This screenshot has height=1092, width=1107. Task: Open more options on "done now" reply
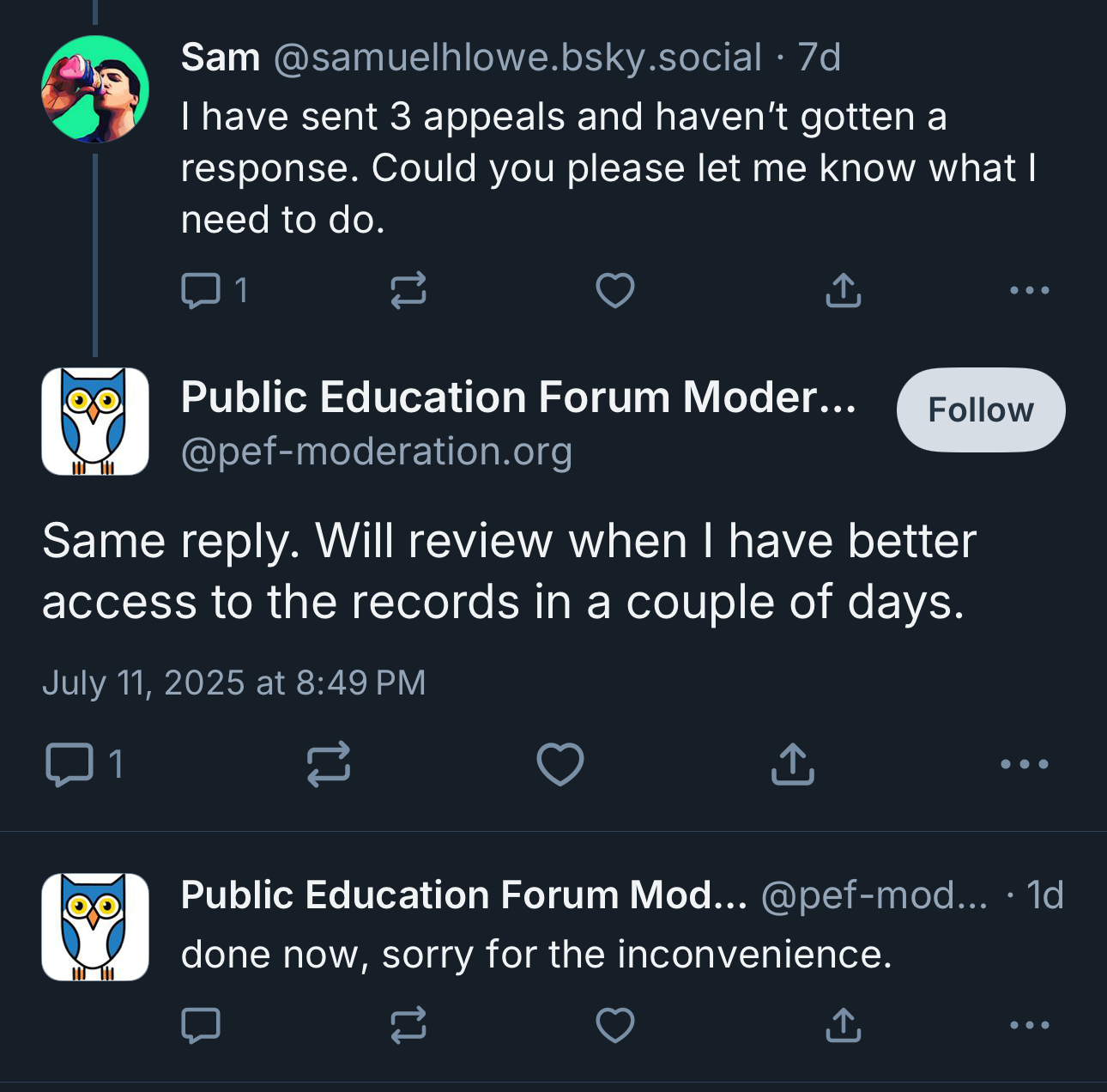point(1029,1025)
